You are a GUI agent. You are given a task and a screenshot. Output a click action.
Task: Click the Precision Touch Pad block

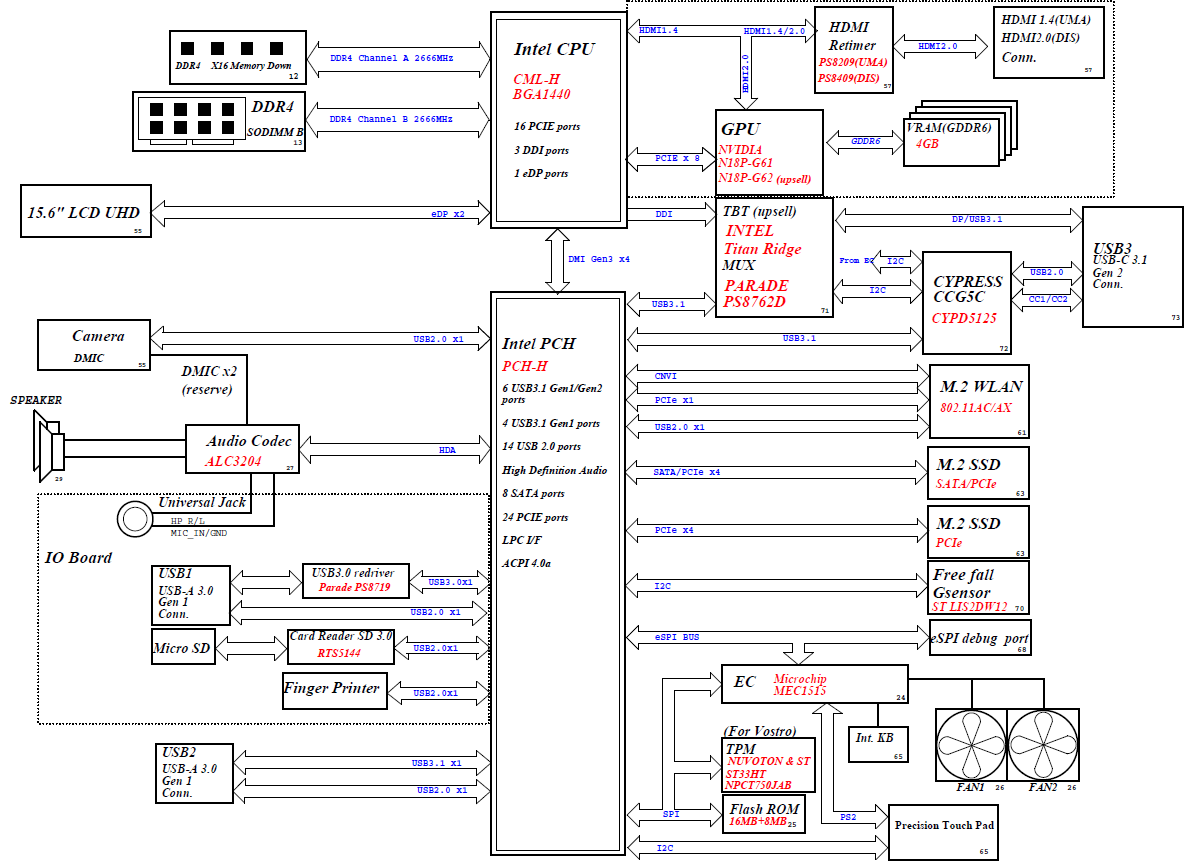[x=945, y=831]
